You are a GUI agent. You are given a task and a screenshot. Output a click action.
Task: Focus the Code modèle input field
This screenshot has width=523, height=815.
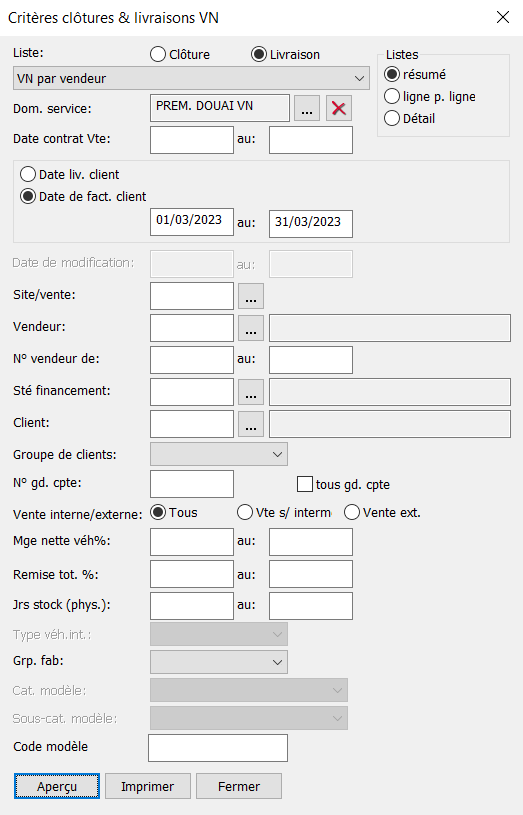click(x=218, y=748)
